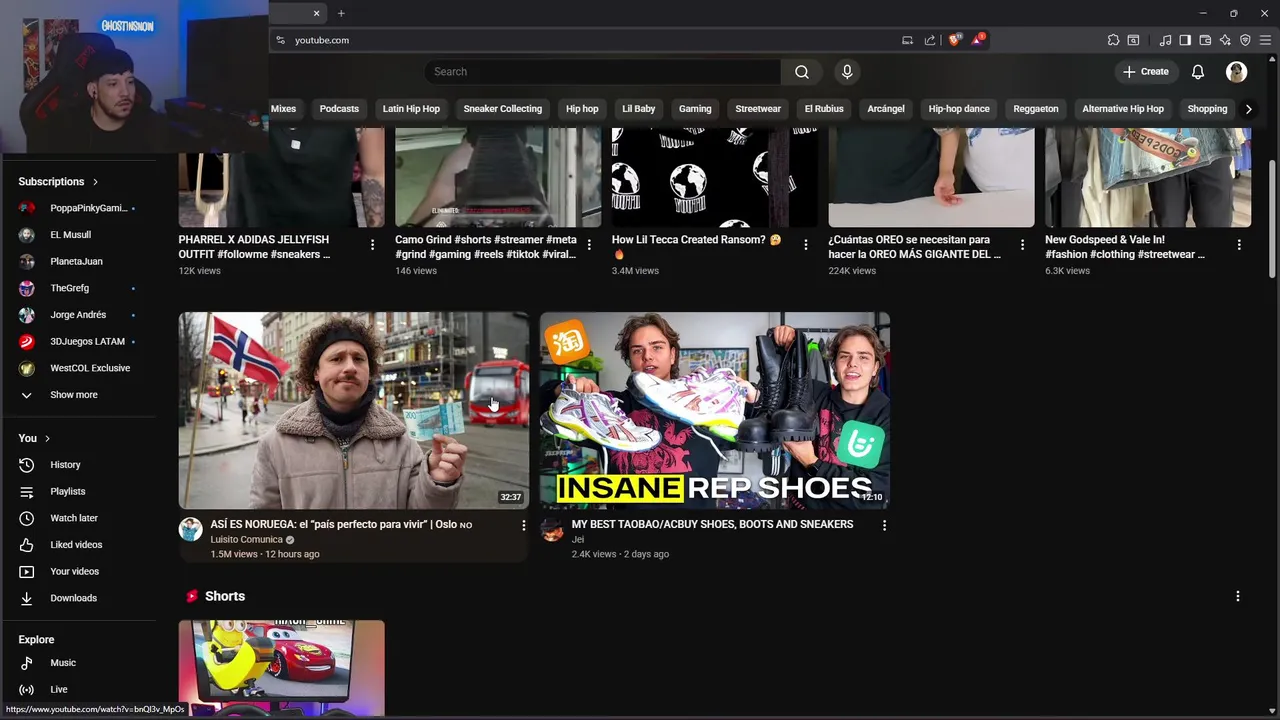This screenshot has width=1280, height=720.
Task: Show more category chips with right arrow
Action: click(x=1248, y=109)
